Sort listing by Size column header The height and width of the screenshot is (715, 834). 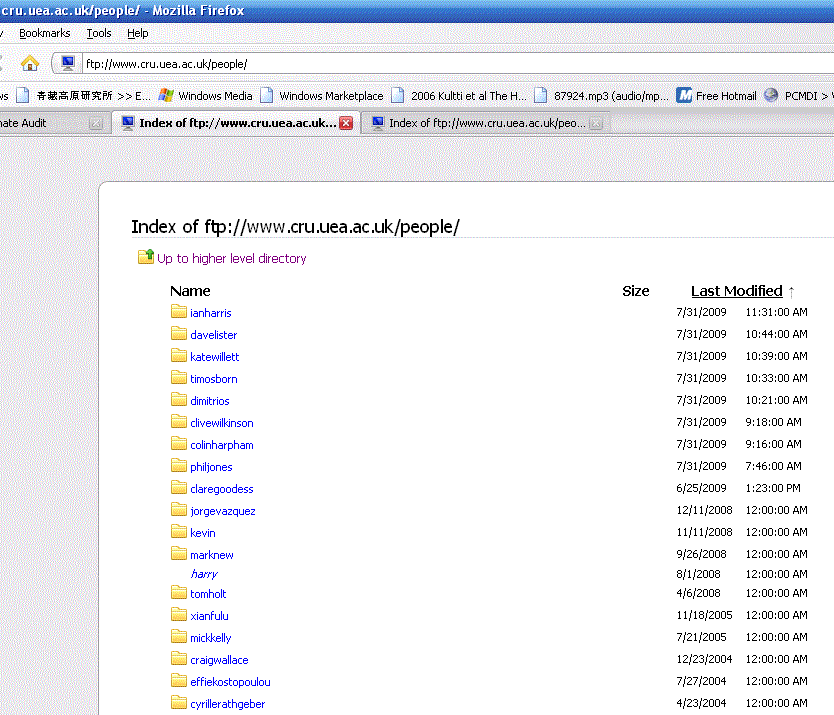click(635, 291)
